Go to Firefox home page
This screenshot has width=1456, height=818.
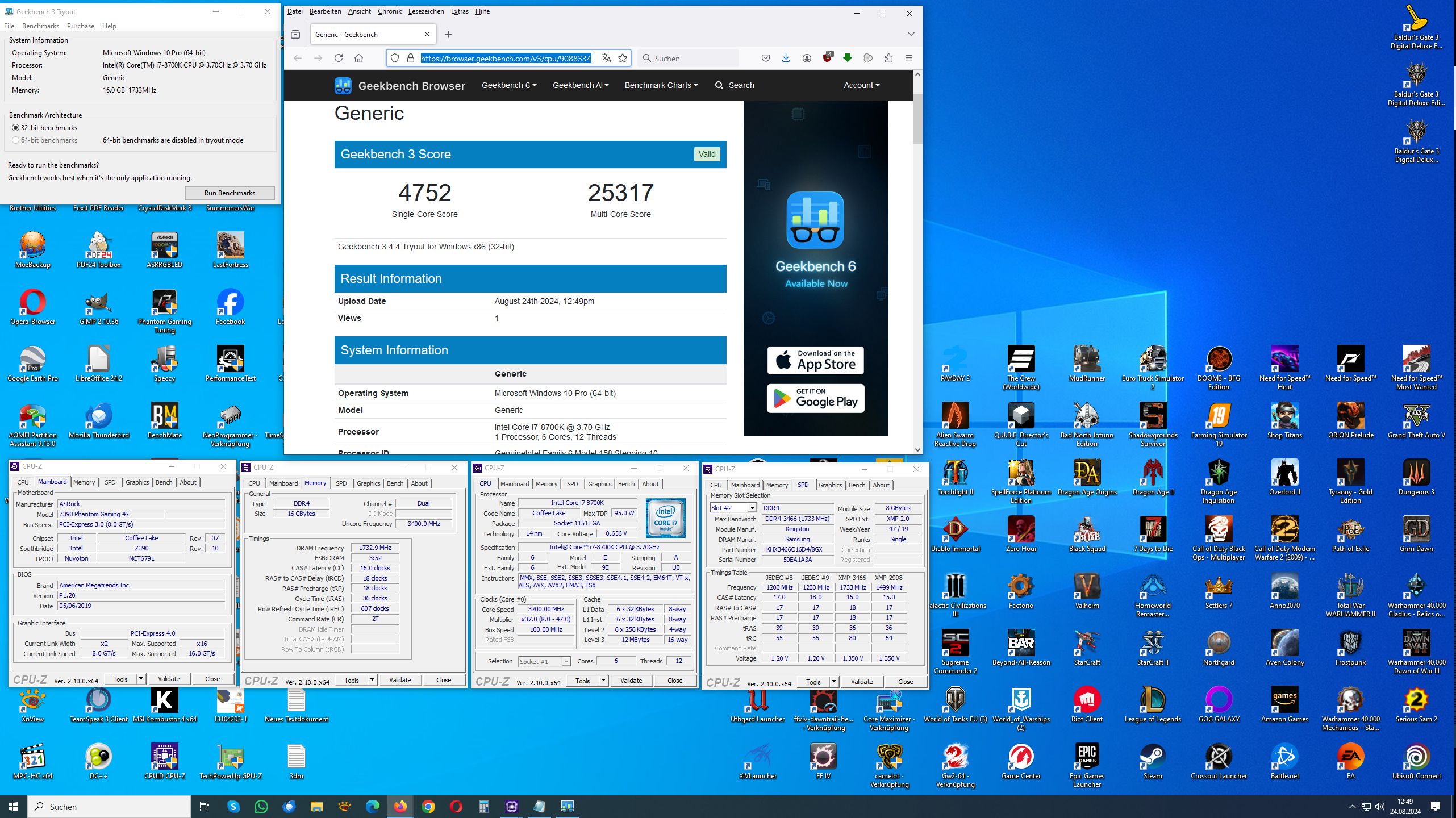(x=358, y=58)
